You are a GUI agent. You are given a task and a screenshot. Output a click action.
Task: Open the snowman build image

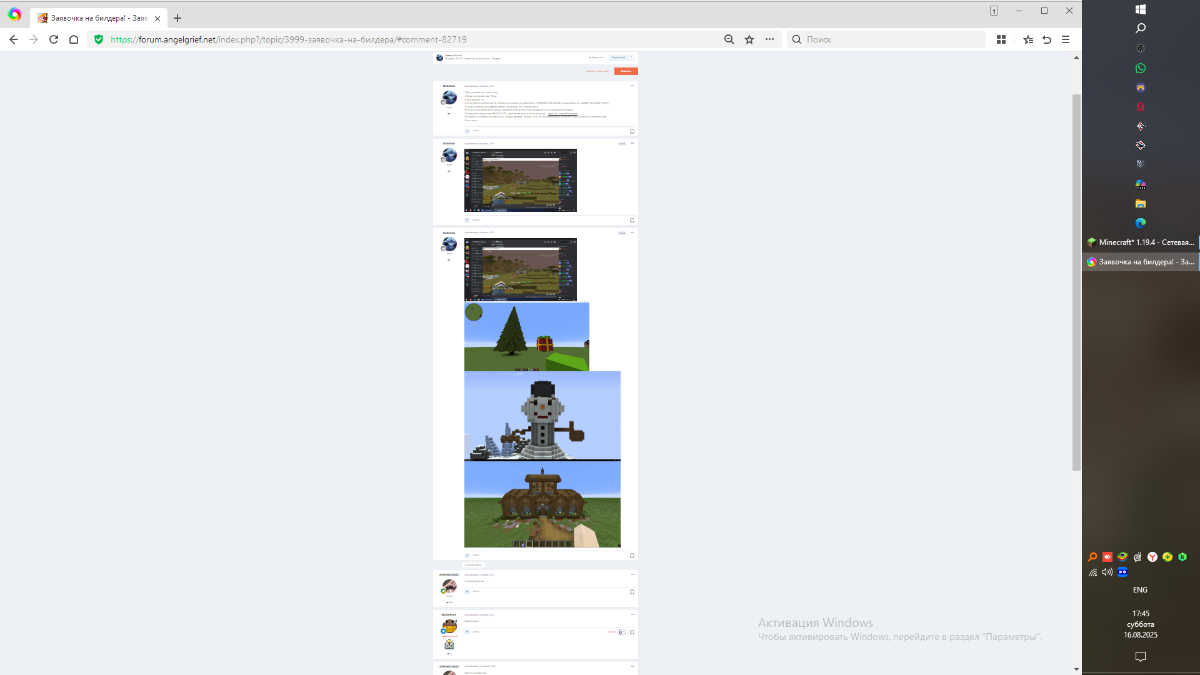click(x=542, y=415)
